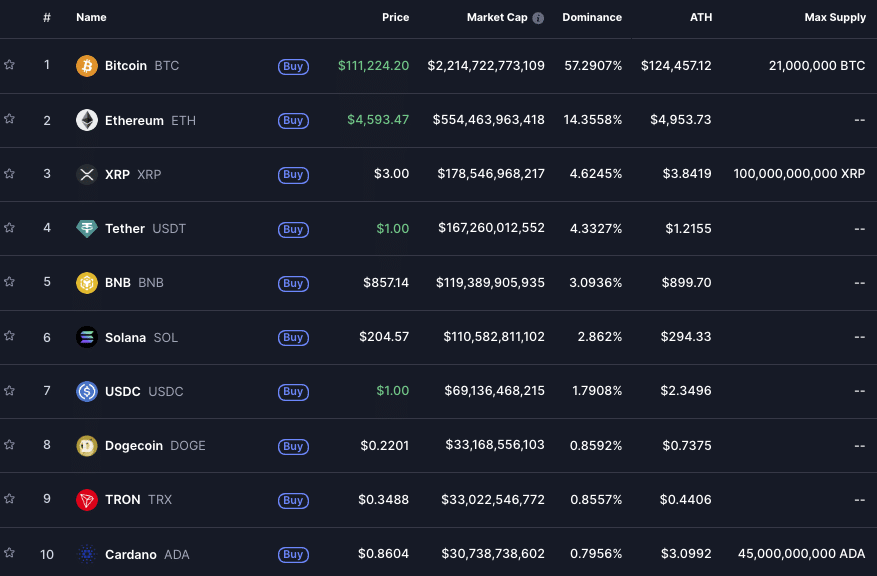Image resolution: width=877 pixels, height=576 pixels.
Task: Sort by Market Cap column header
Action: click(x=497, y=17)
